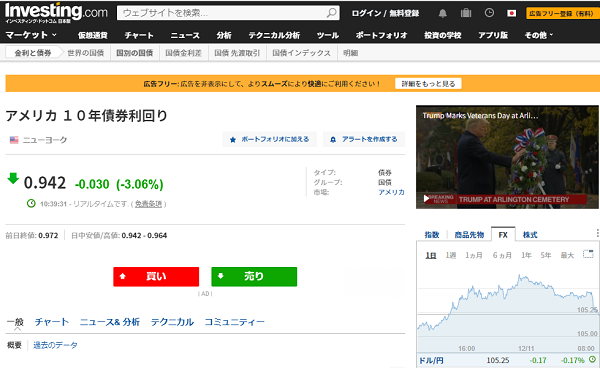The image size is (600, 368).
Task: Switch sidebar chart to 指数 tab
Action: point(432,234)
